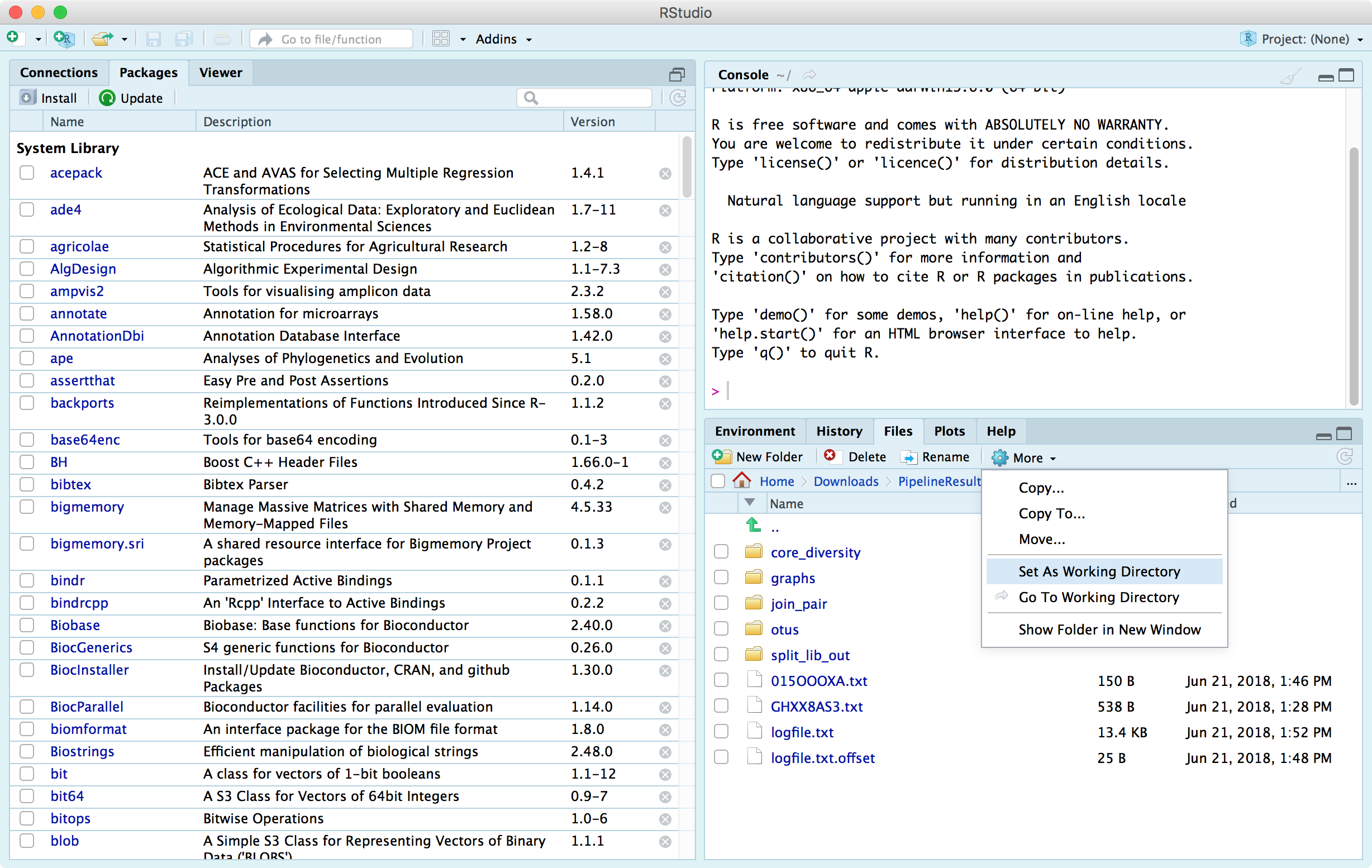Open the logfile.txt.offset file link

(x=823, y=758)
